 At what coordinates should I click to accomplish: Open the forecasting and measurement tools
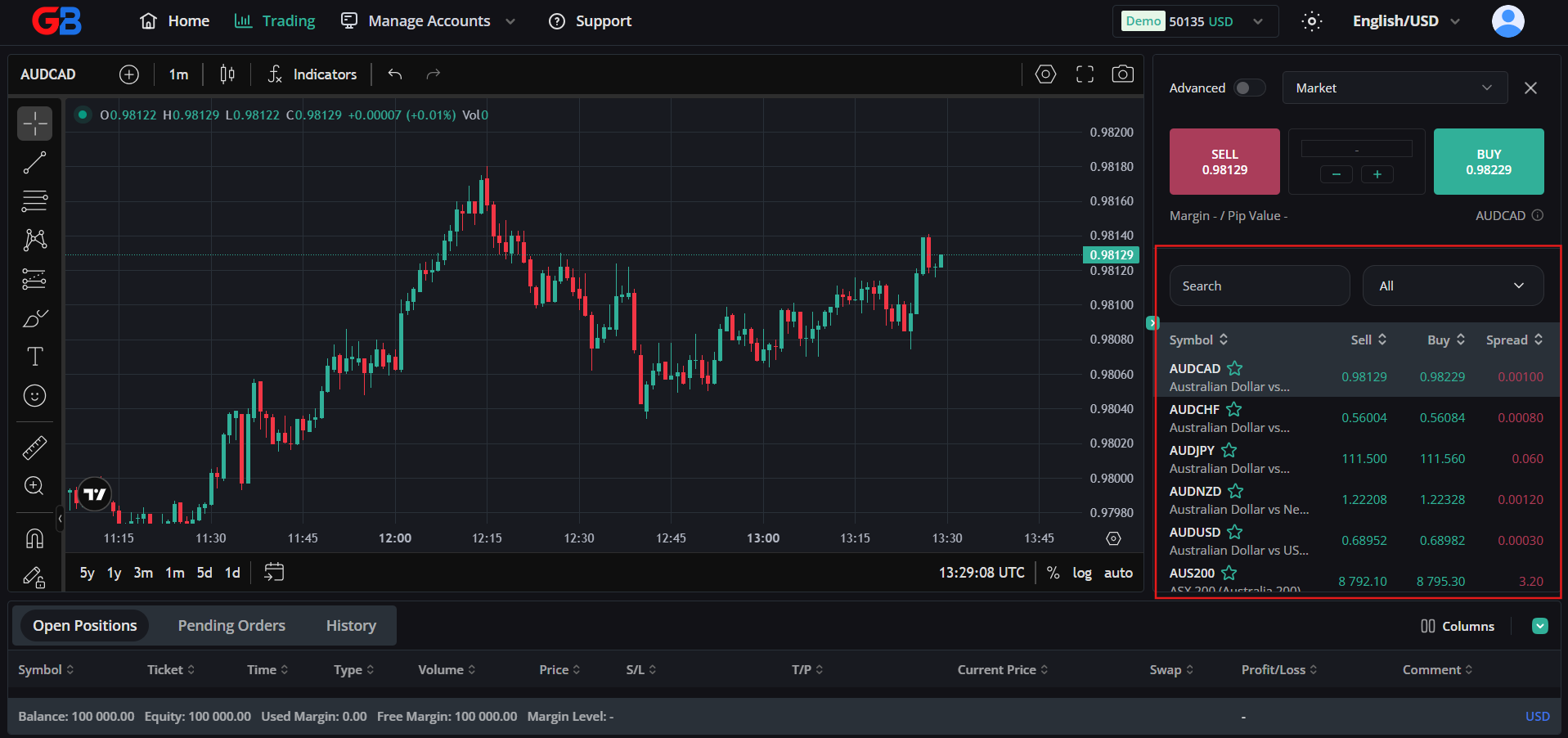pyautogui.click(x=34, y=279)
